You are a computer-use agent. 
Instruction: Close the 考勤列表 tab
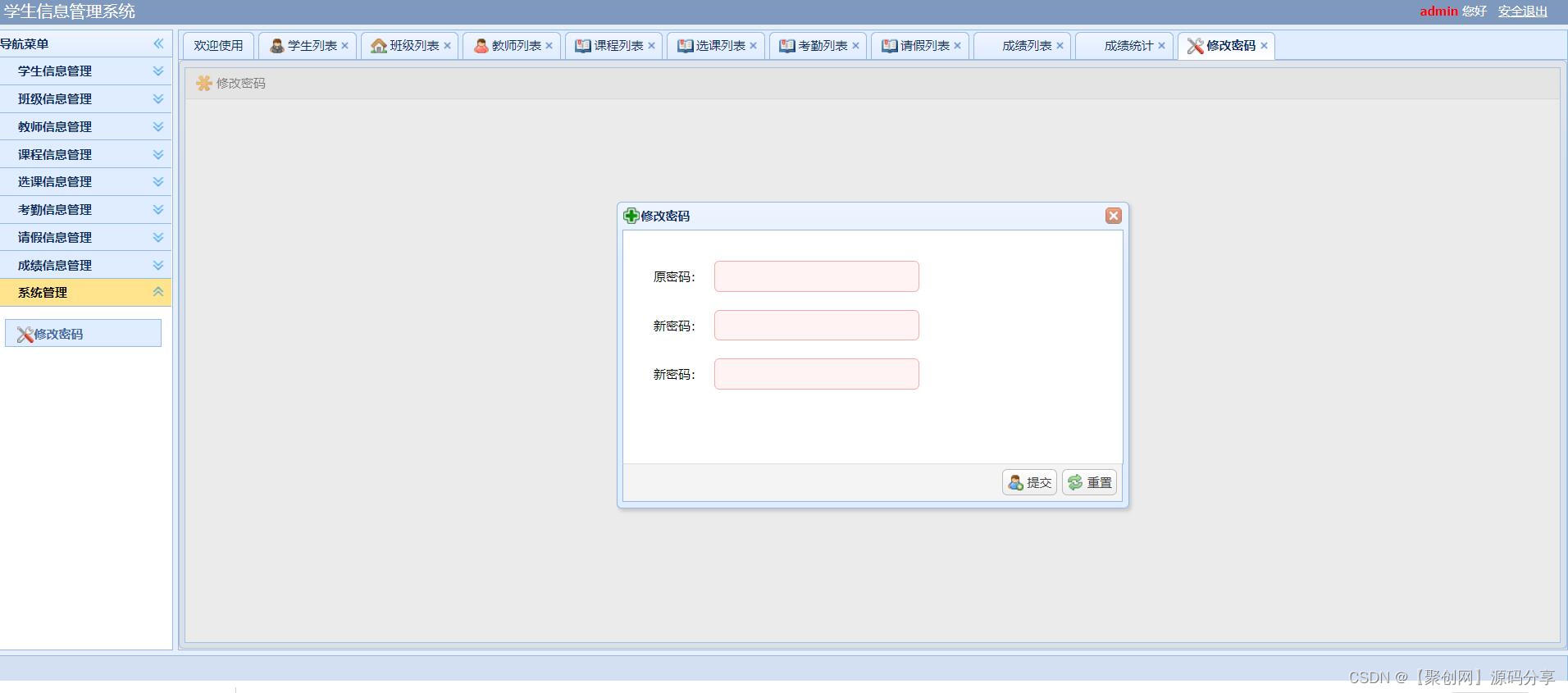(x=856, y=46)
